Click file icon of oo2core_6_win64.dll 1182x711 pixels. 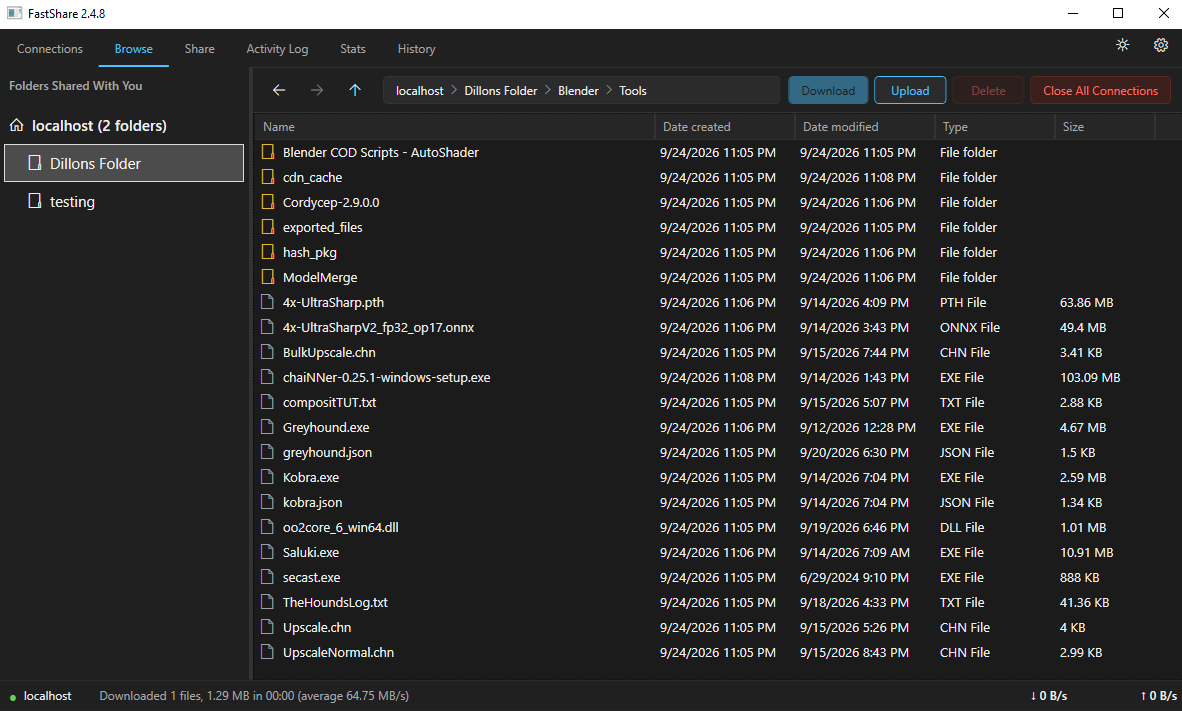click(x=267, y=527)
